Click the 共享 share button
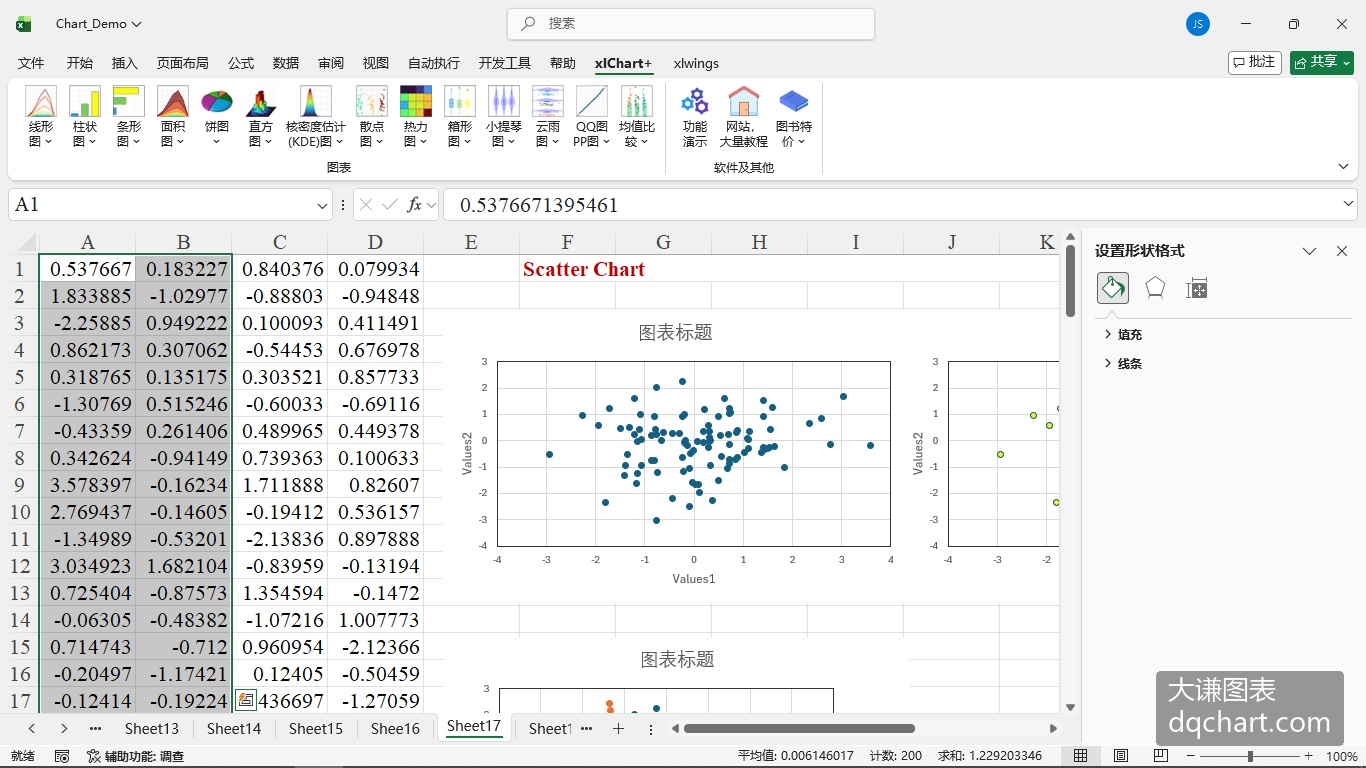 (x=1321, y=62)
